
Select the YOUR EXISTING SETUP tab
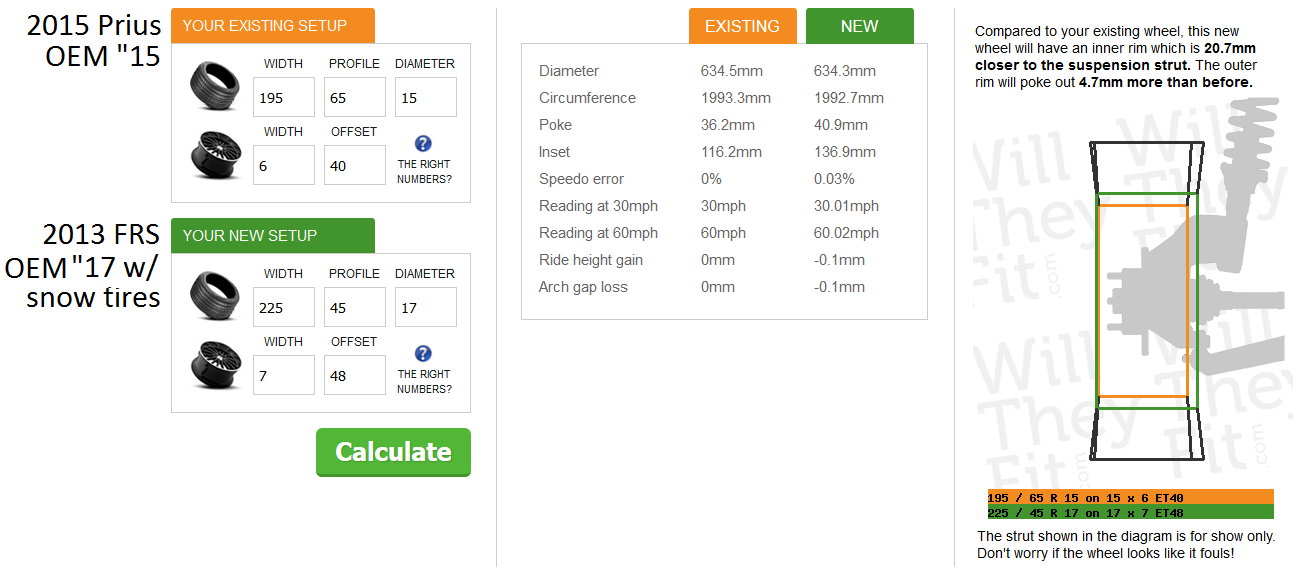[273, 25]
